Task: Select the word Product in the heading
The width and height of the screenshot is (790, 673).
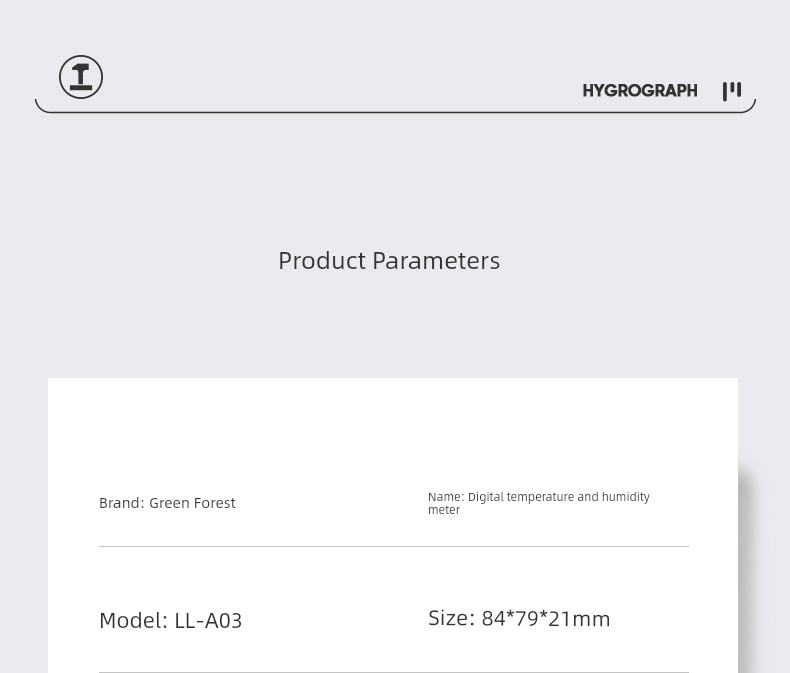Action: pos(322,261)
